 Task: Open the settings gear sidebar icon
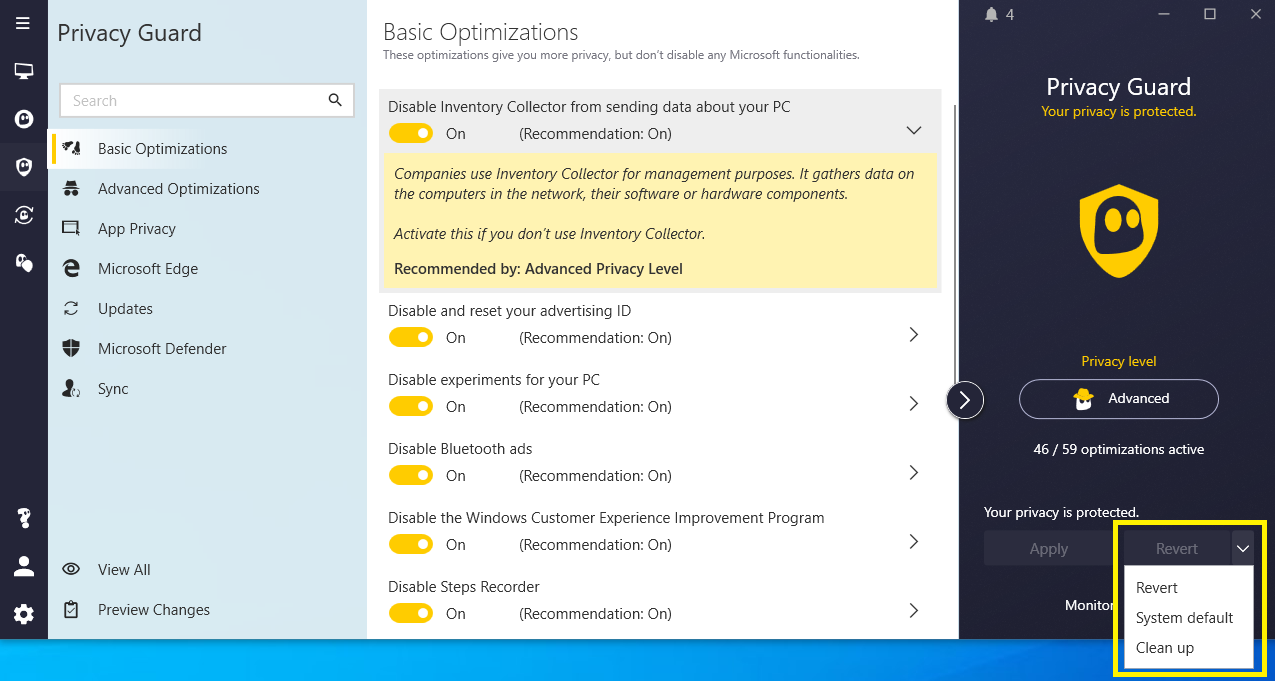(23, 614)
